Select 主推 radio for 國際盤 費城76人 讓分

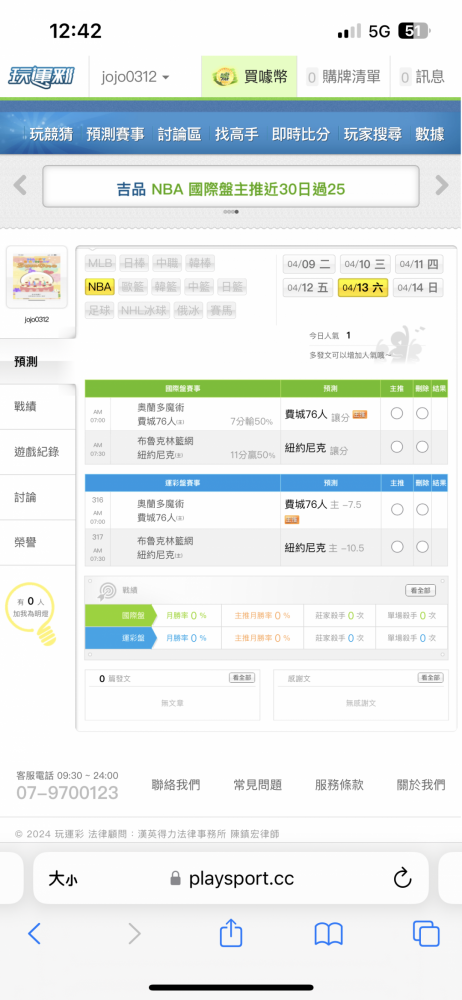397,413
